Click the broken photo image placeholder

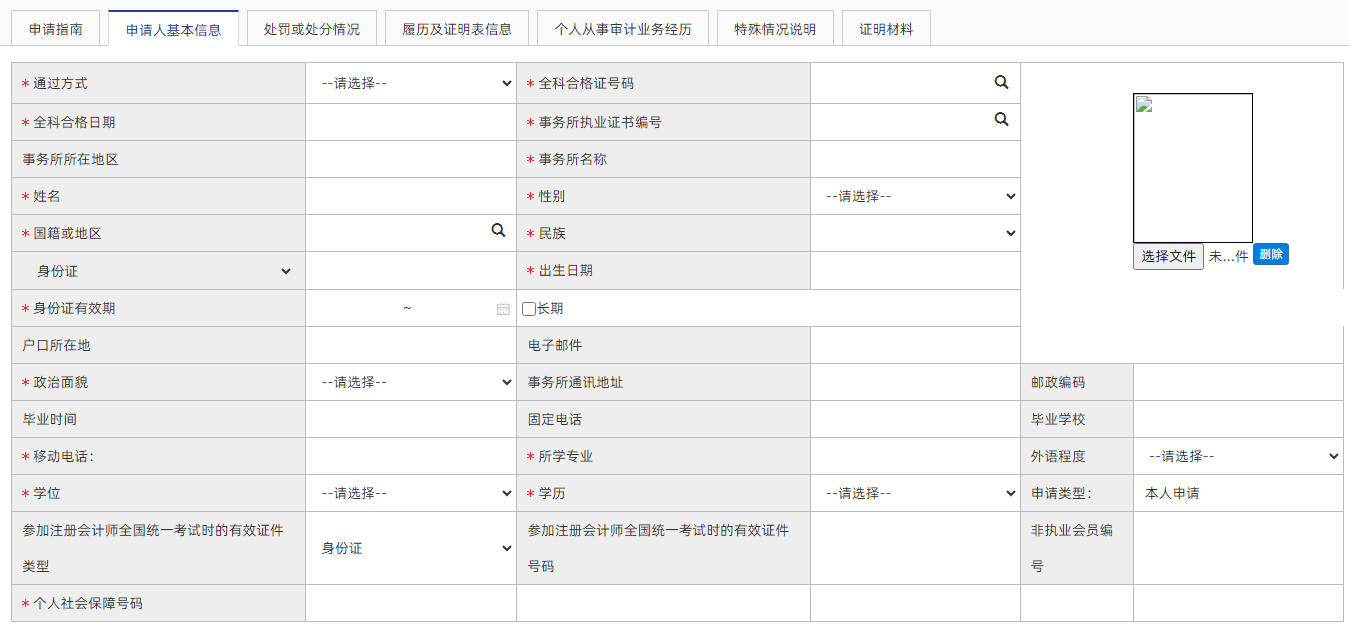pyautogui.click(x=1192, y=168)
